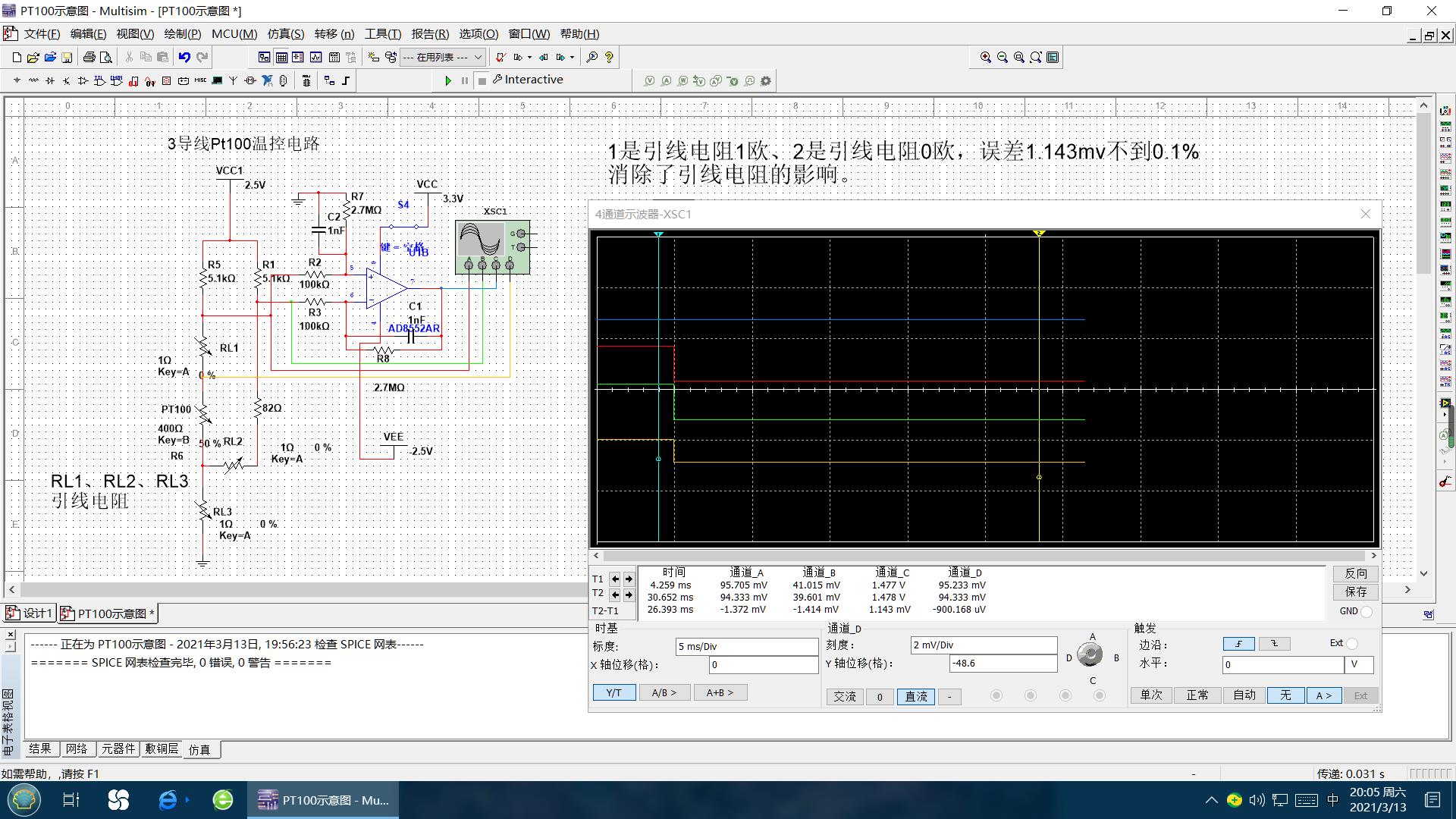
Task: Save the current schematic
Action: click(x=67, y=57)
